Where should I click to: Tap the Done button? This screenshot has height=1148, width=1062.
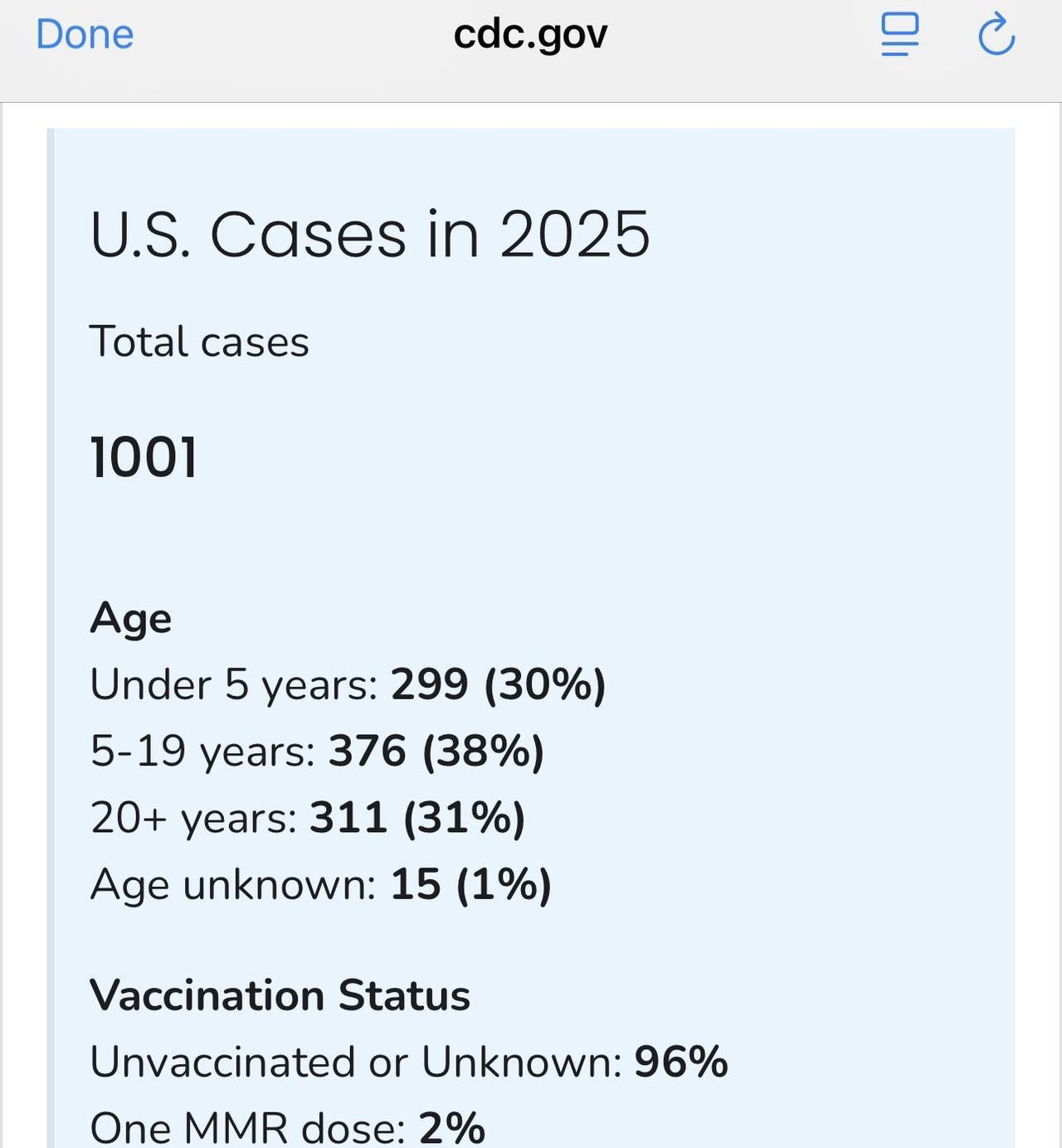click(85, 35)
